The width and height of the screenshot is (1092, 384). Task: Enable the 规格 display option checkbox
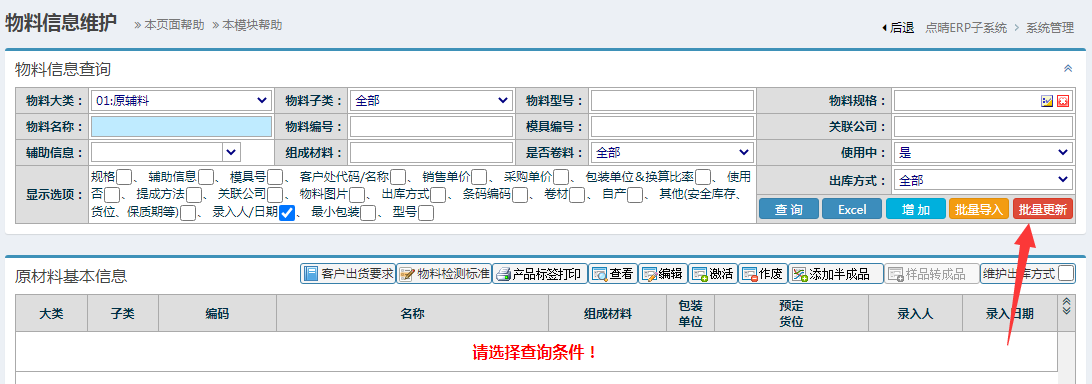124,176
